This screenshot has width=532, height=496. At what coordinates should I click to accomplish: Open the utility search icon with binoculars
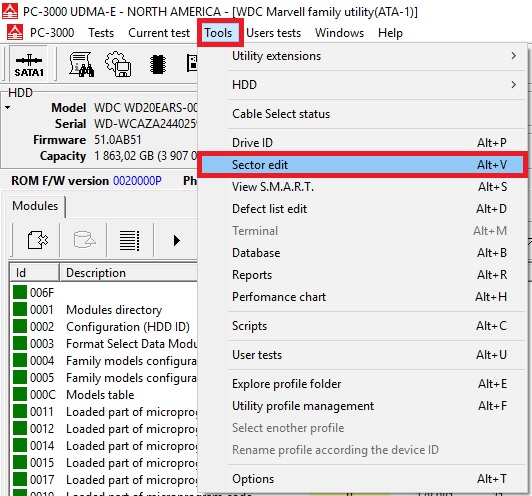pyautogui.click(x=81, y=64)
